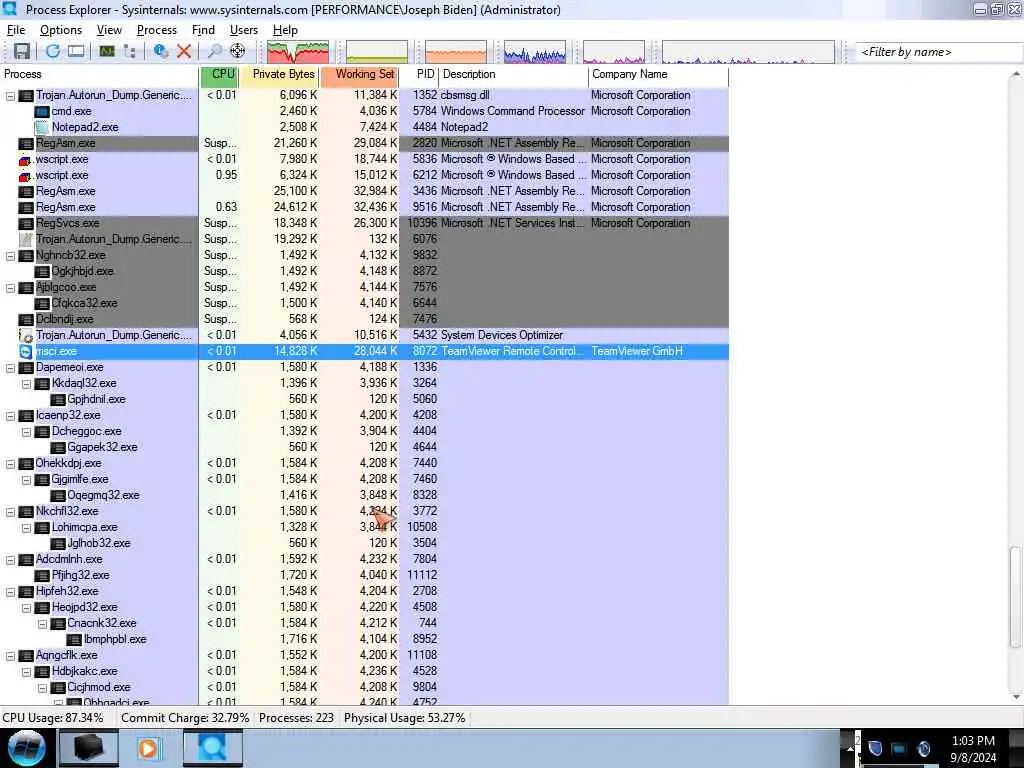Sort by the Description column header
The height and width of the screenshot is (768, 1024).
coord(513,74)
